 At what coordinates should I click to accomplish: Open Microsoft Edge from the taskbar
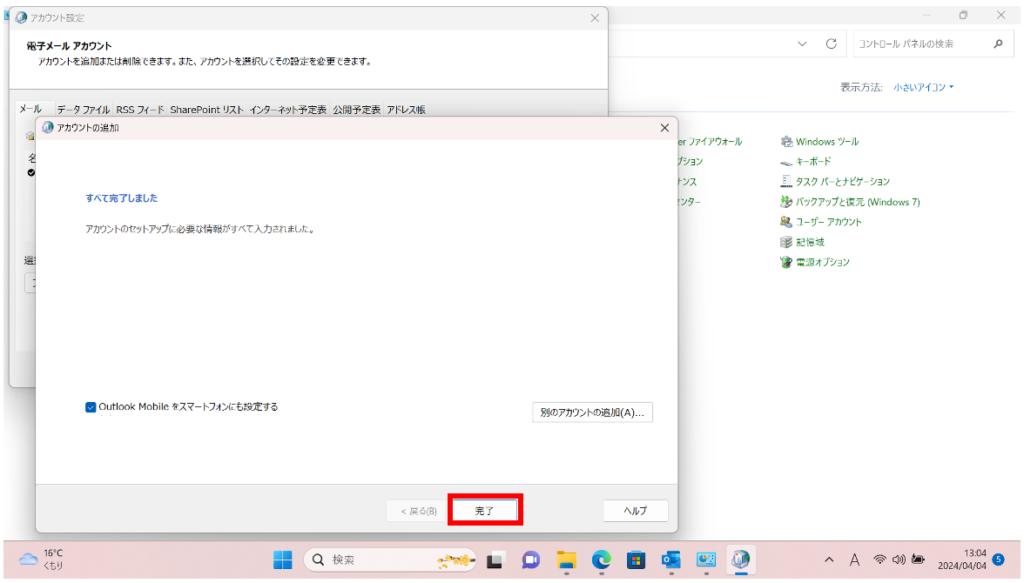[601, 559]
